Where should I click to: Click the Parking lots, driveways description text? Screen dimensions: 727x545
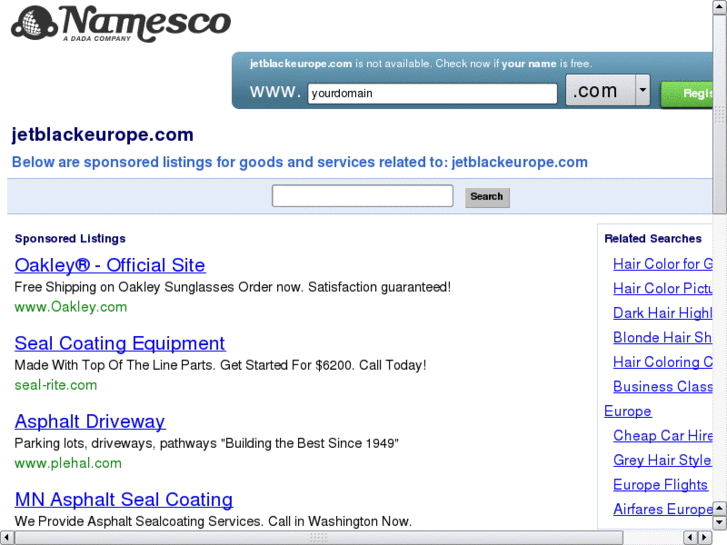[x=206, y=443]
